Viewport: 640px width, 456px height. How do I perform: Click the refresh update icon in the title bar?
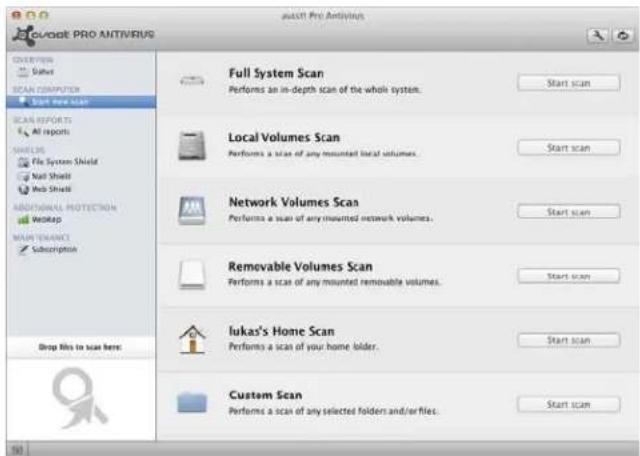623,36
